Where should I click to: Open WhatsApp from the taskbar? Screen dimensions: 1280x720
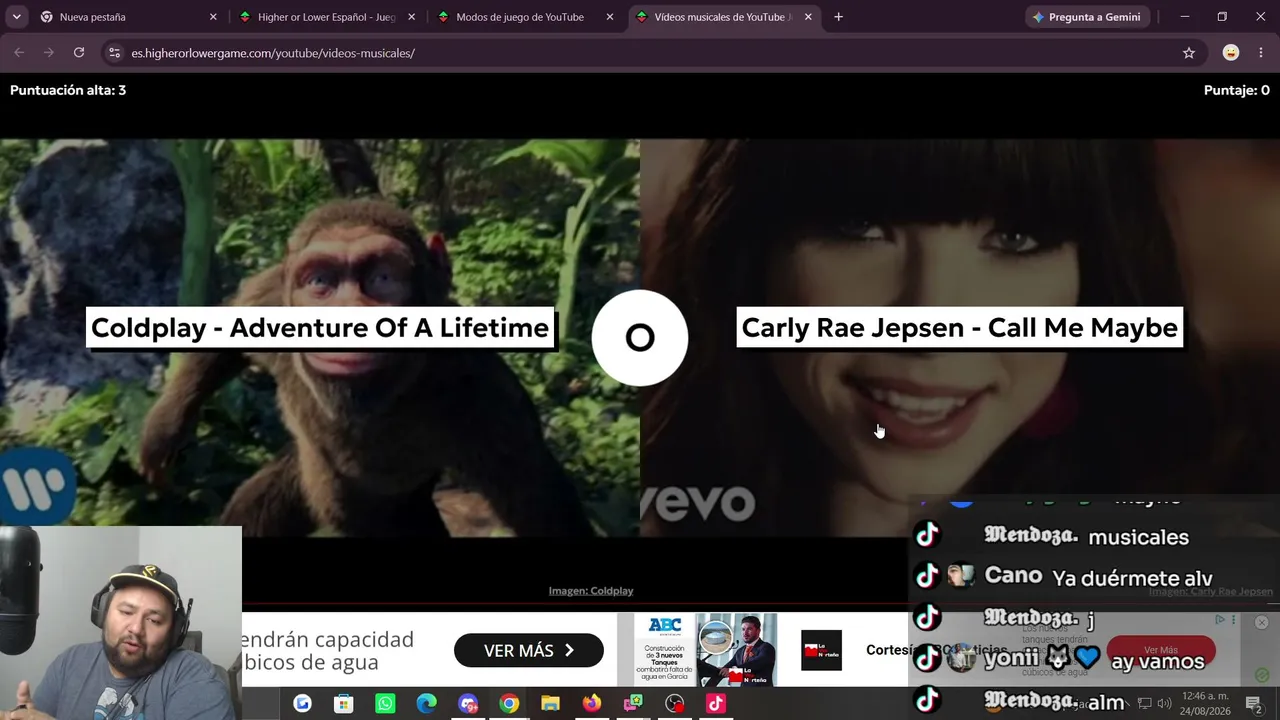385,704
